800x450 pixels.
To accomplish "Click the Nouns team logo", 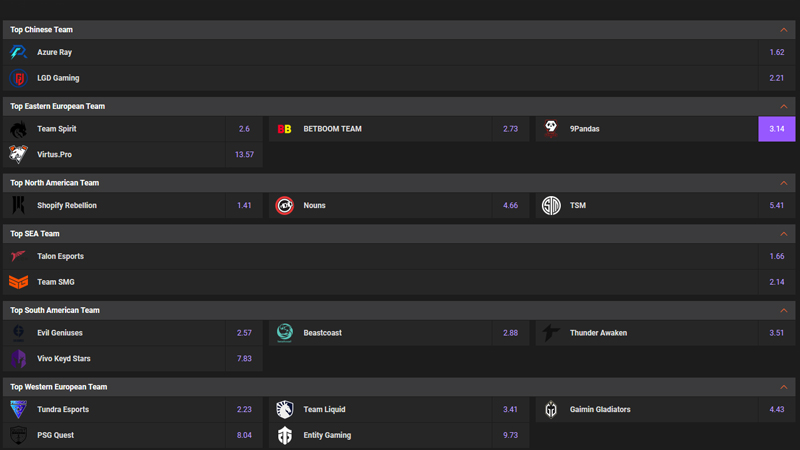I will pyautogui.click(x=285, y=205).
